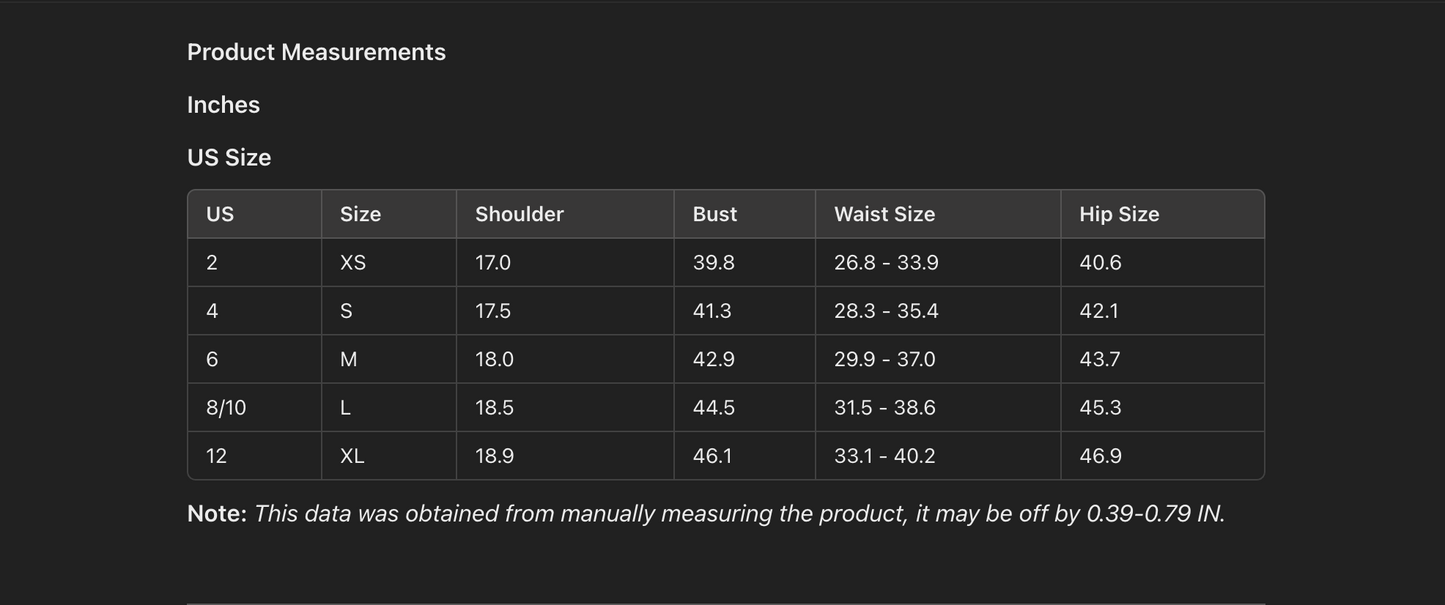Click the italic manual-measuring disclaimer text
Image resolution: width=1445 pixels, height=605 pixels.
pyautogui.click(x=739, y=514)
